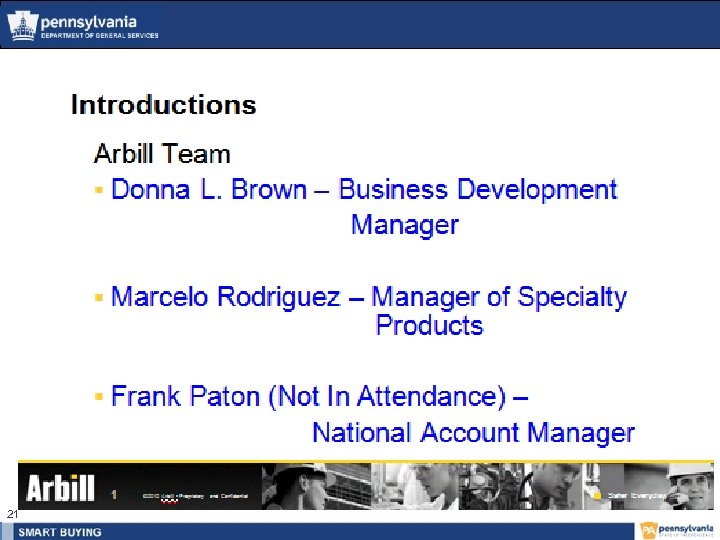This screenshot has width=720, height=540.
Task: Click the 'pennsylvania' wordmark in the header
Action: pos(89,22)
